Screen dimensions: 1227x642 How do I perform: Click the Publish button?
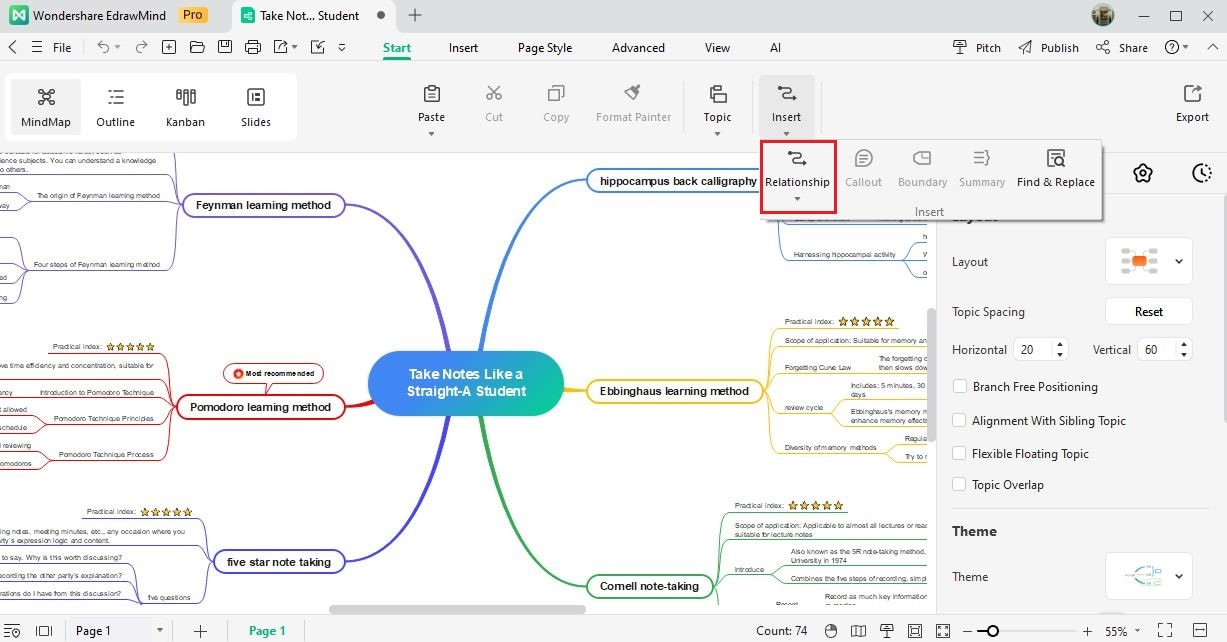pyautogui.click(x=1048, y=47)
